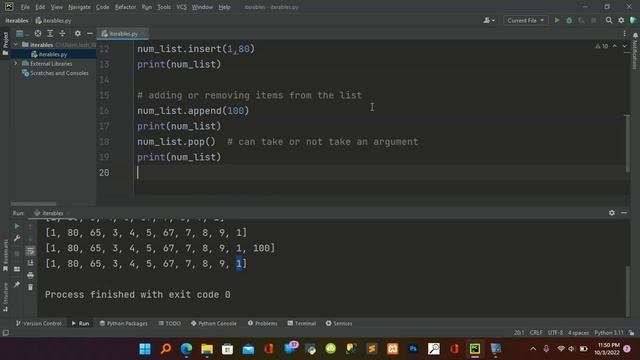Hide the Project tool window with minus icon

[90, 33]
